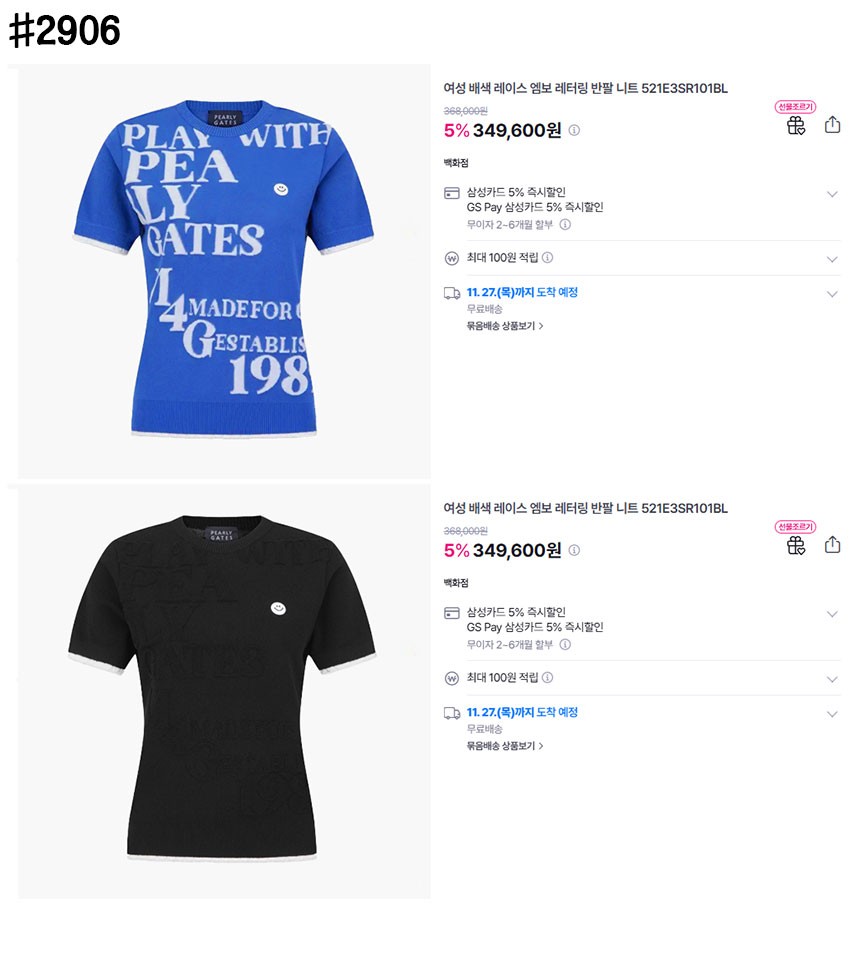Click the black knit's 무이자 2~6개월 할부 info icon

(565, 645)
